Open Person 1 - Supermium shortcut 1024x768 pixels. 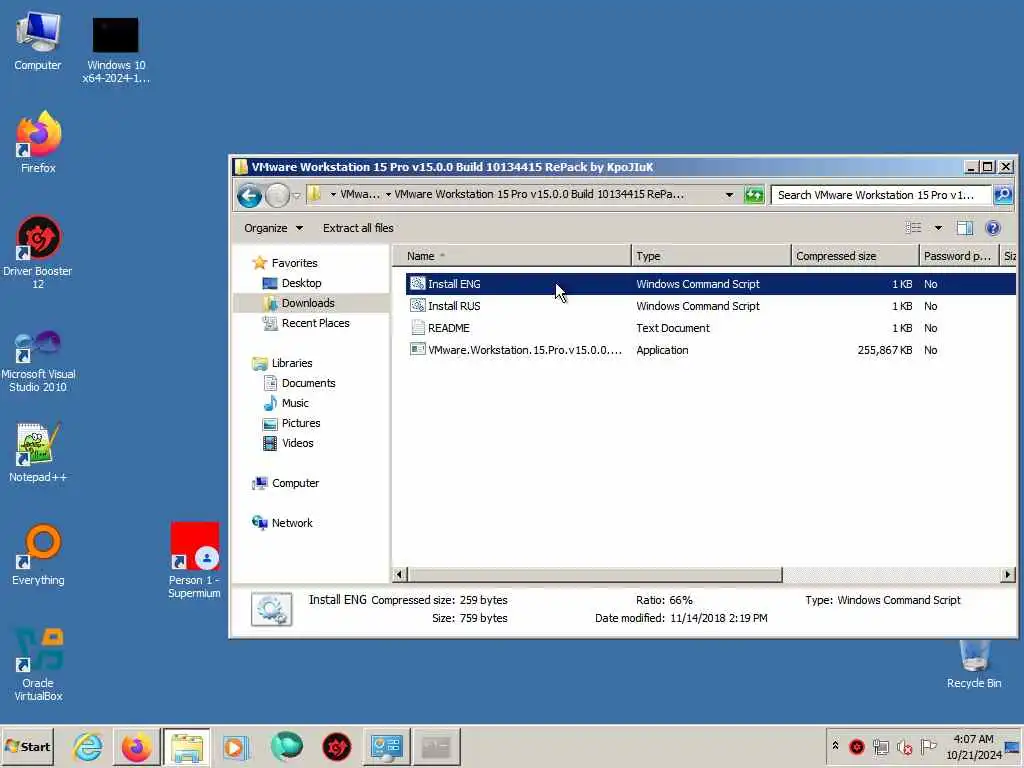coord(194,560)
